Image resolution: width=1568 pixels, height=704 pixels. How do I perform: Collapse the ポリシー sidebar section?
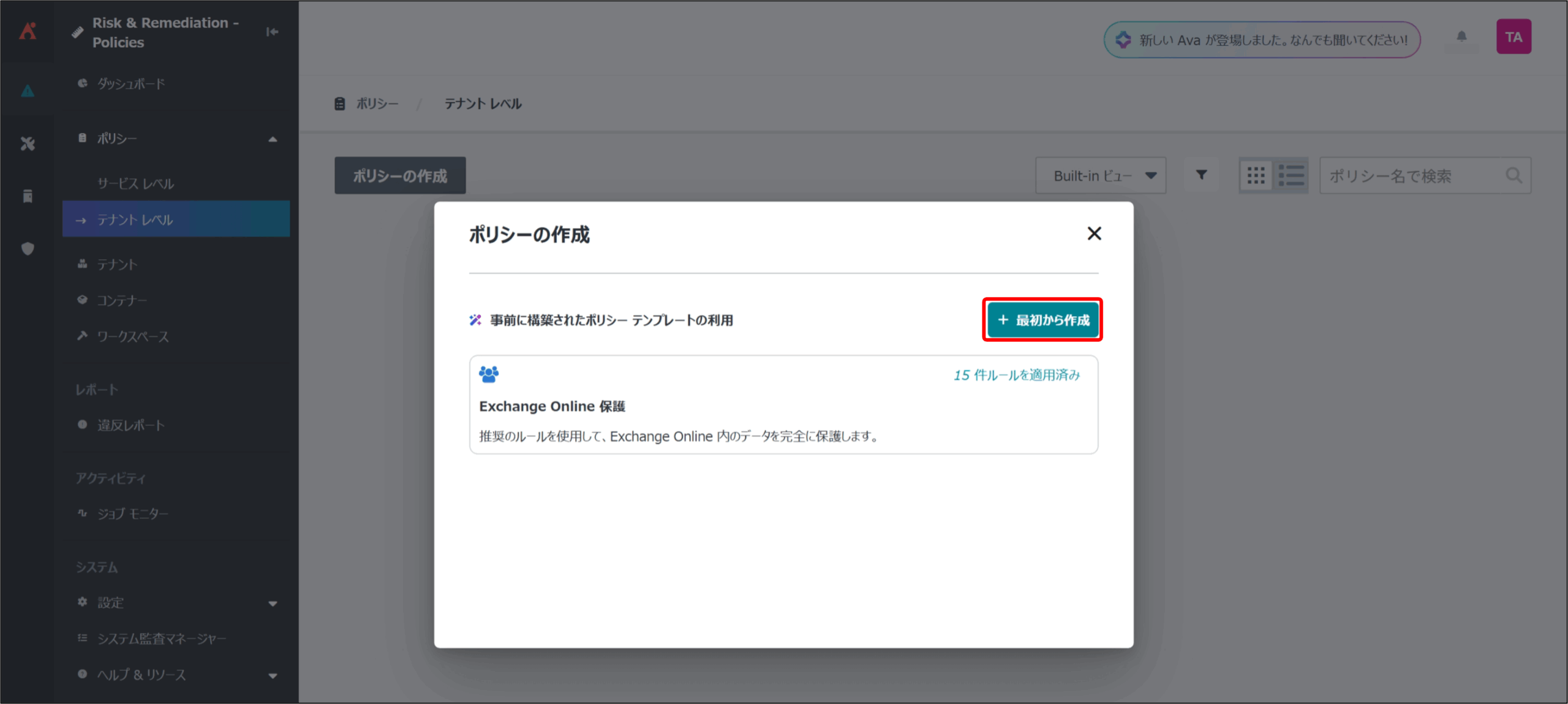click(273, 139)
